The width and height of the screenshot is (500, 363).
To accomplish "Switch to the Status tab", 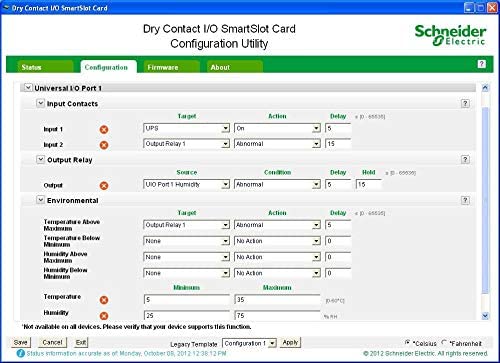I will (x=45, y=67).
